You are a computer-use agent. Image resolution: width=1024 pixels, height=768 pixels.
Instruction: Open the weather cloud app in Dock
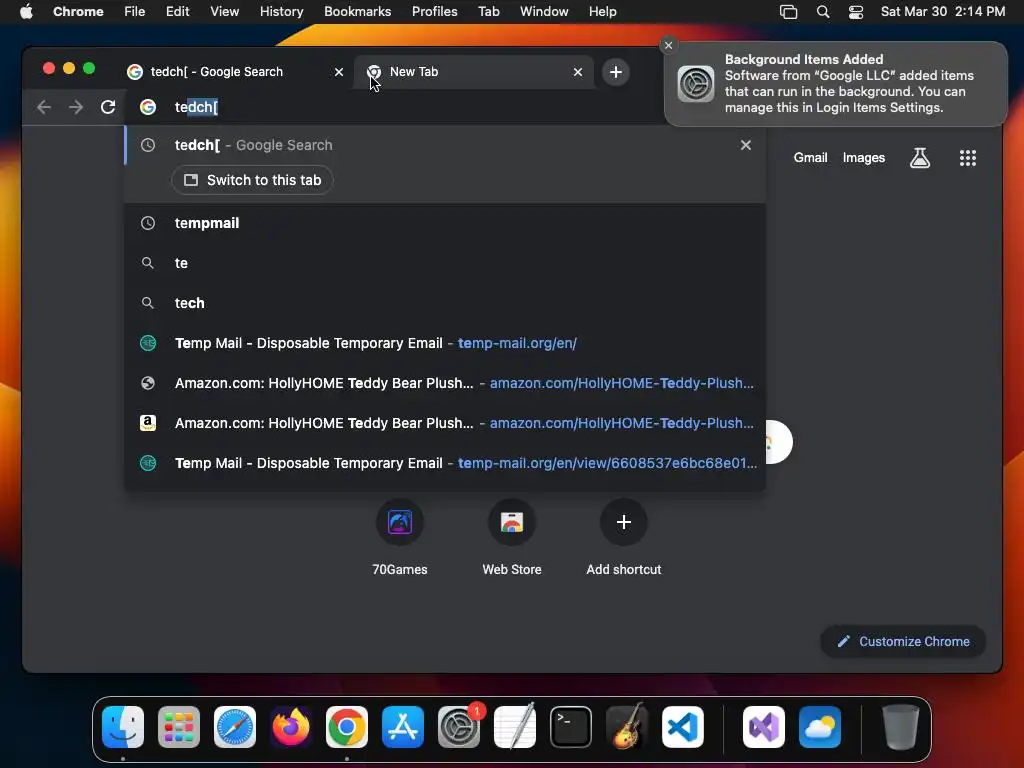click(x=820, y=727)
